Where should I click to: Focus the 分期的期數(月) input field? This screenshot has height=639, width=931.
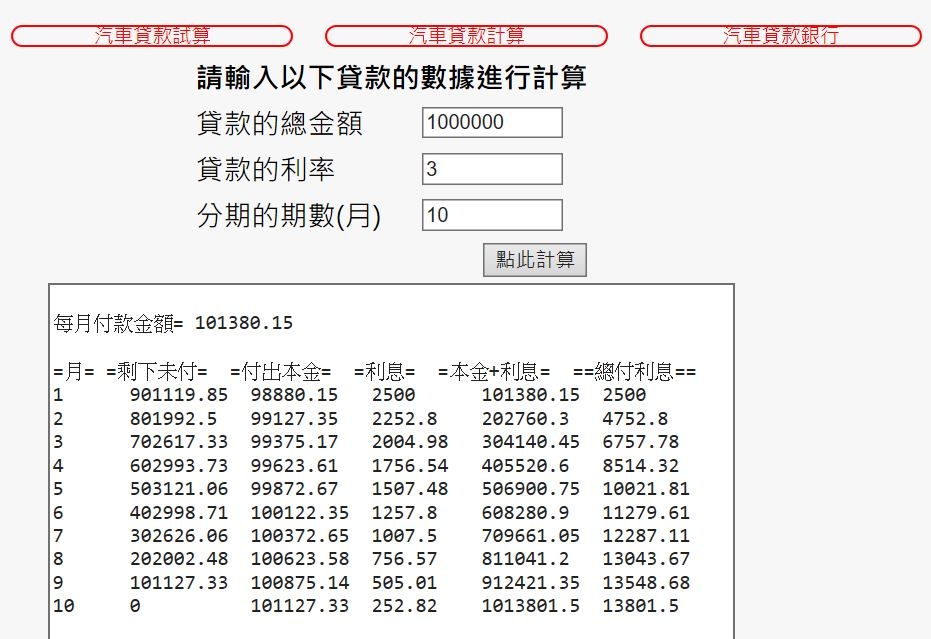(492, 215)
